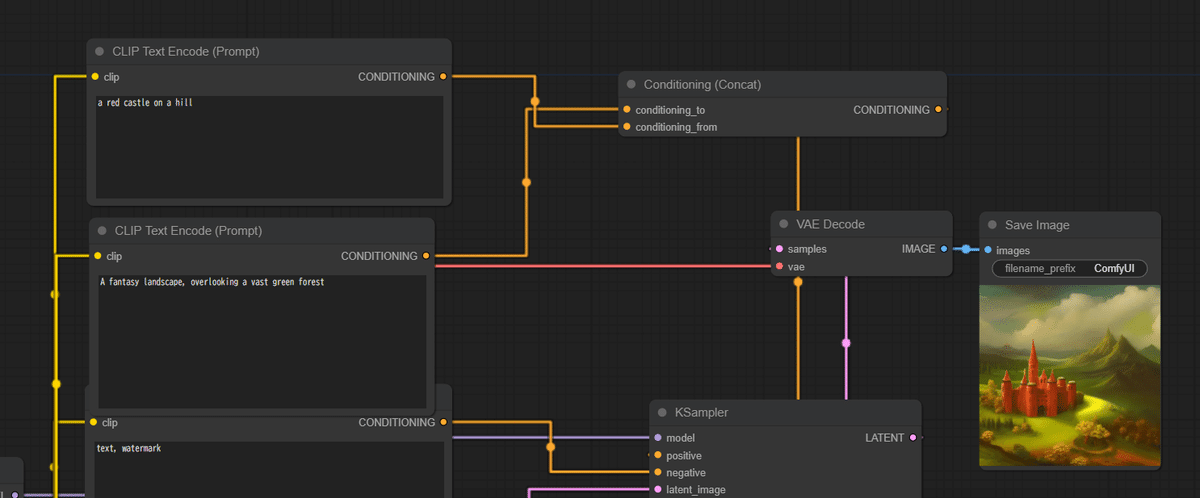1200x498 pixels.
Task: Click the IMAGE output port on VAE Decode
Action: tap(944, 249)
